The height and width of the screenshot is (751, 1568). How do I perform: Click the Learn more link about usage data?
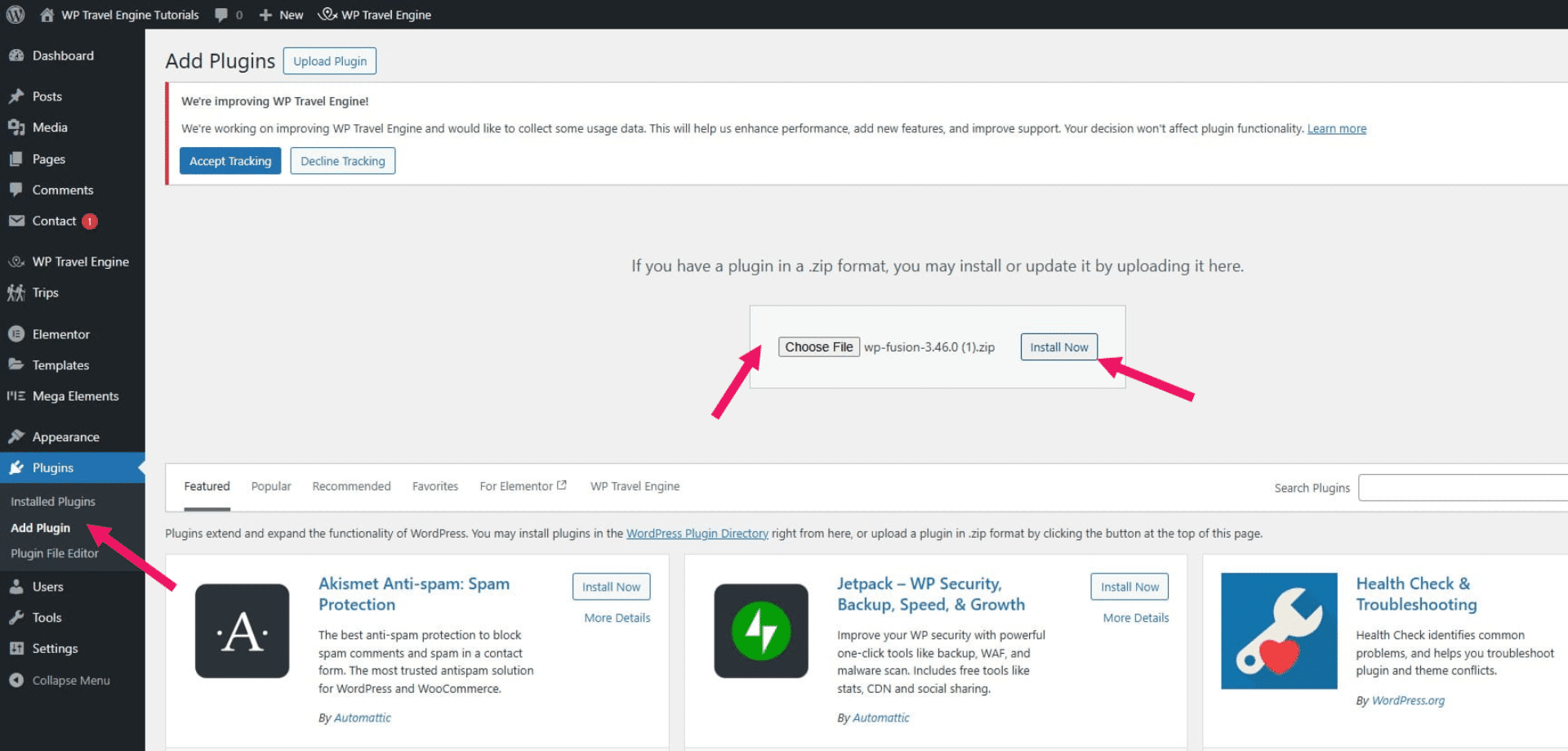[x=1336, y=128]
